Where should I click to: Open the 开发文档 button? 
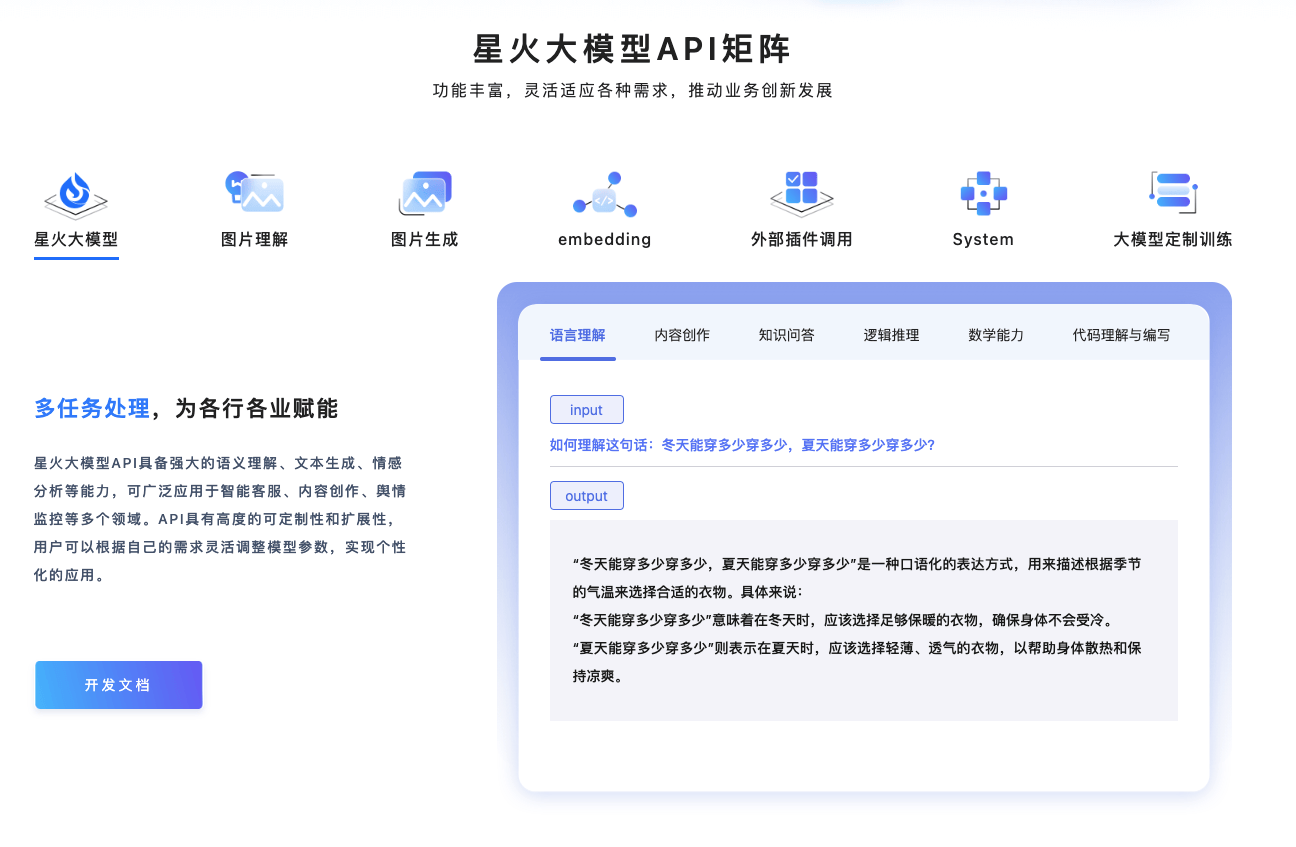[119, 685]
